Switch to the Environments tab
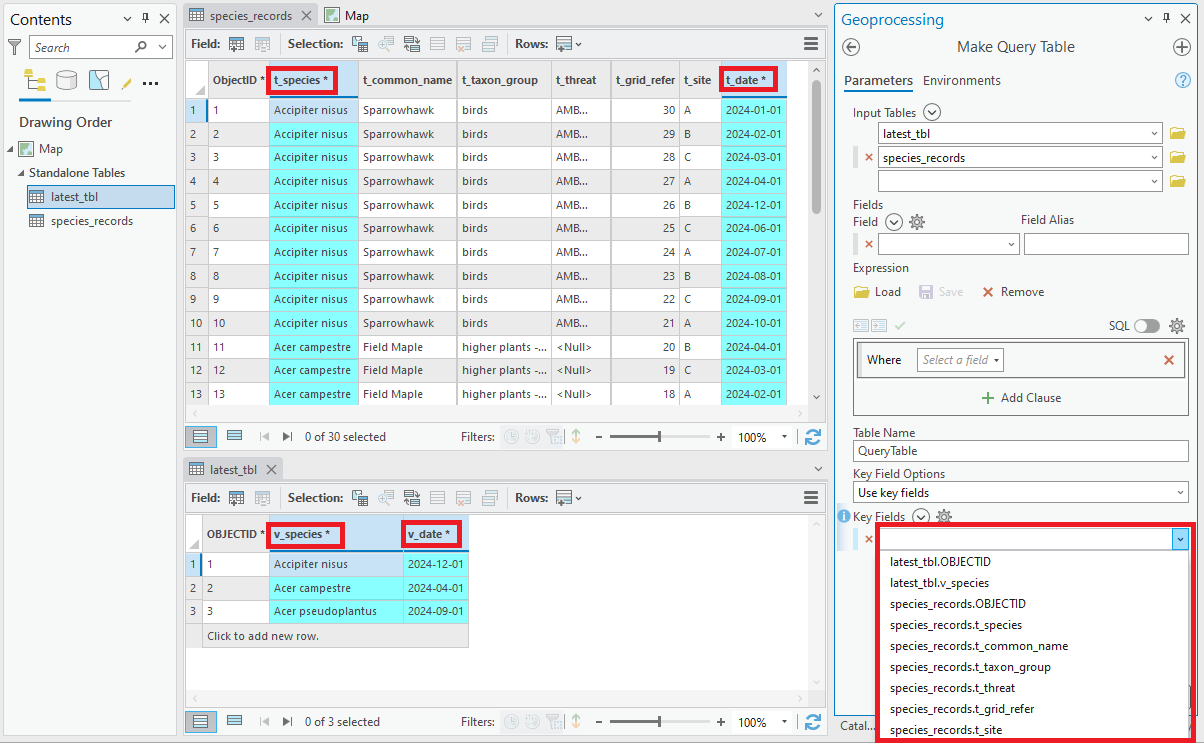 click(x=962, y=81)
